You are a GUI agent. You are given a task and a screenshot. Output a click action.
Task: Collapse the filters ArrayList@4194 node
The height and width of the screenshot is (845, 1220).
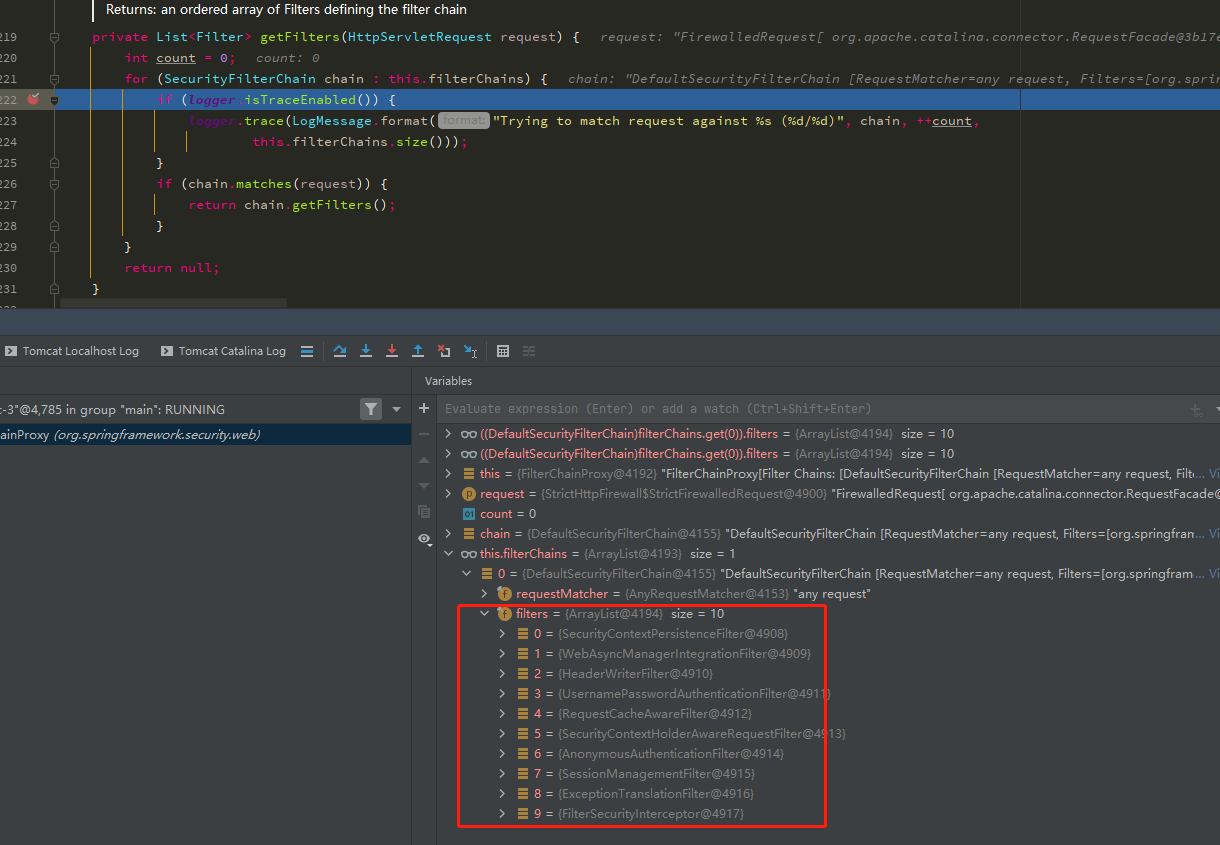(485, 614)
